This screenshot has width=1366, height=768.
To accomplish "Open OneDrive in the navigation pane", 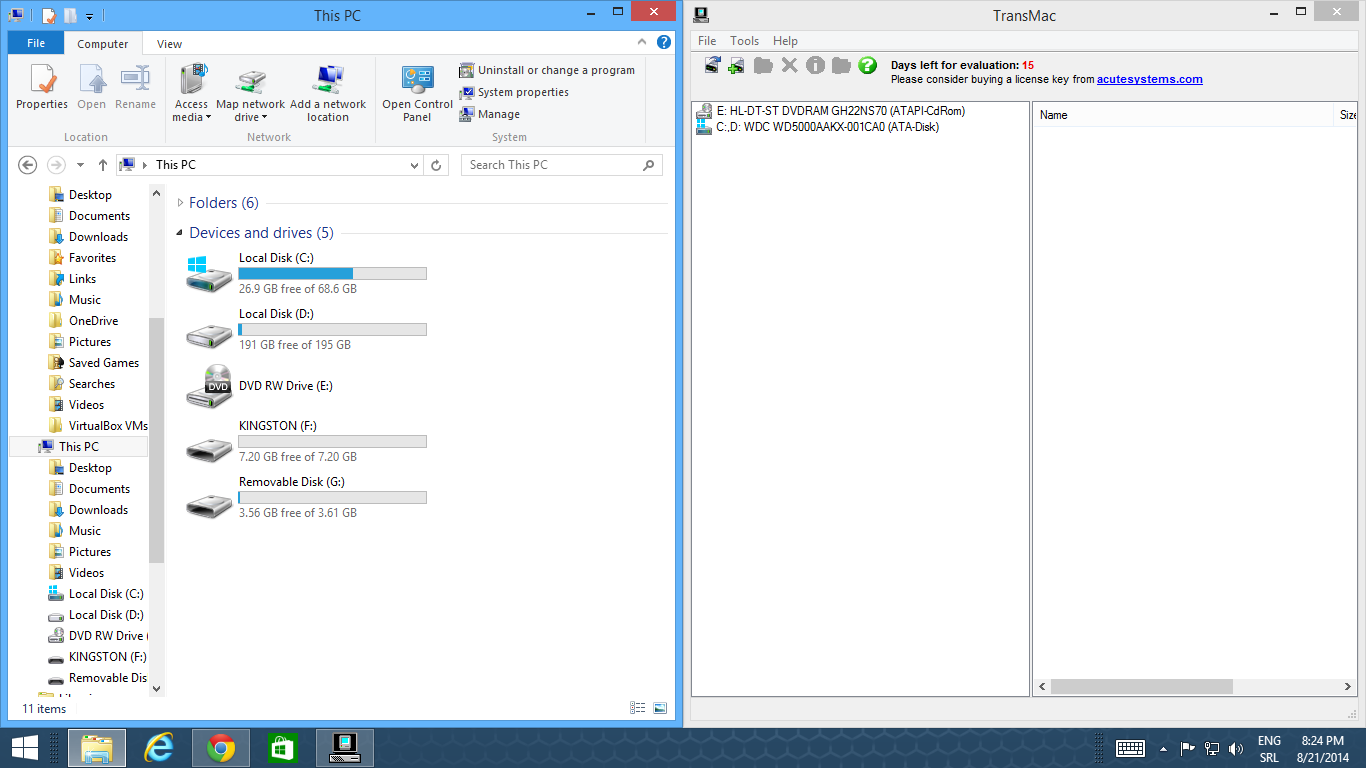I will pyautogui.click(x=93, y=321).
